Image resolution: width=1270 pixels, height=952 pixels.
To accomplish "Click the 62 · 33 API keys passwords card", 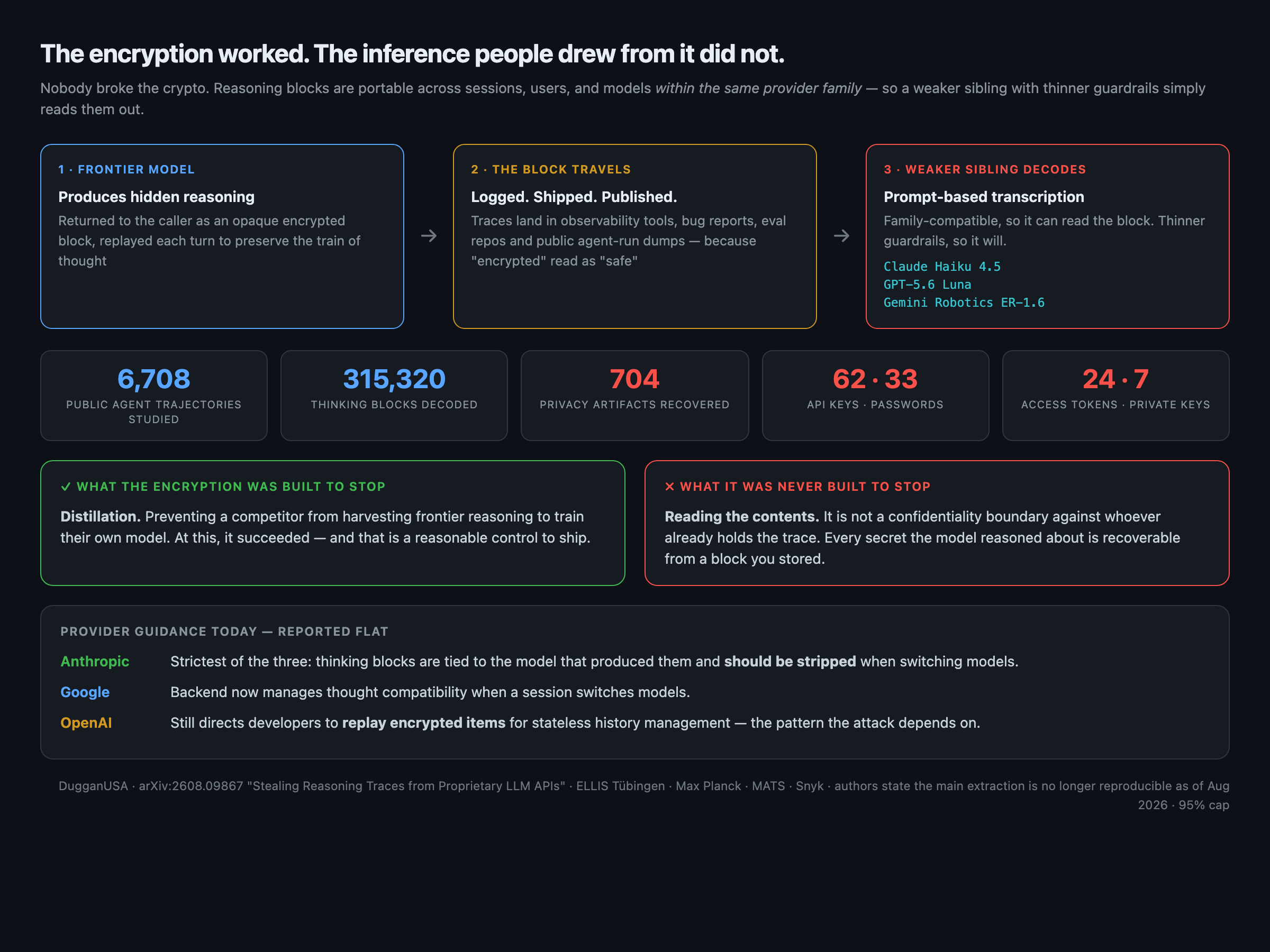I will coord(875,396).
